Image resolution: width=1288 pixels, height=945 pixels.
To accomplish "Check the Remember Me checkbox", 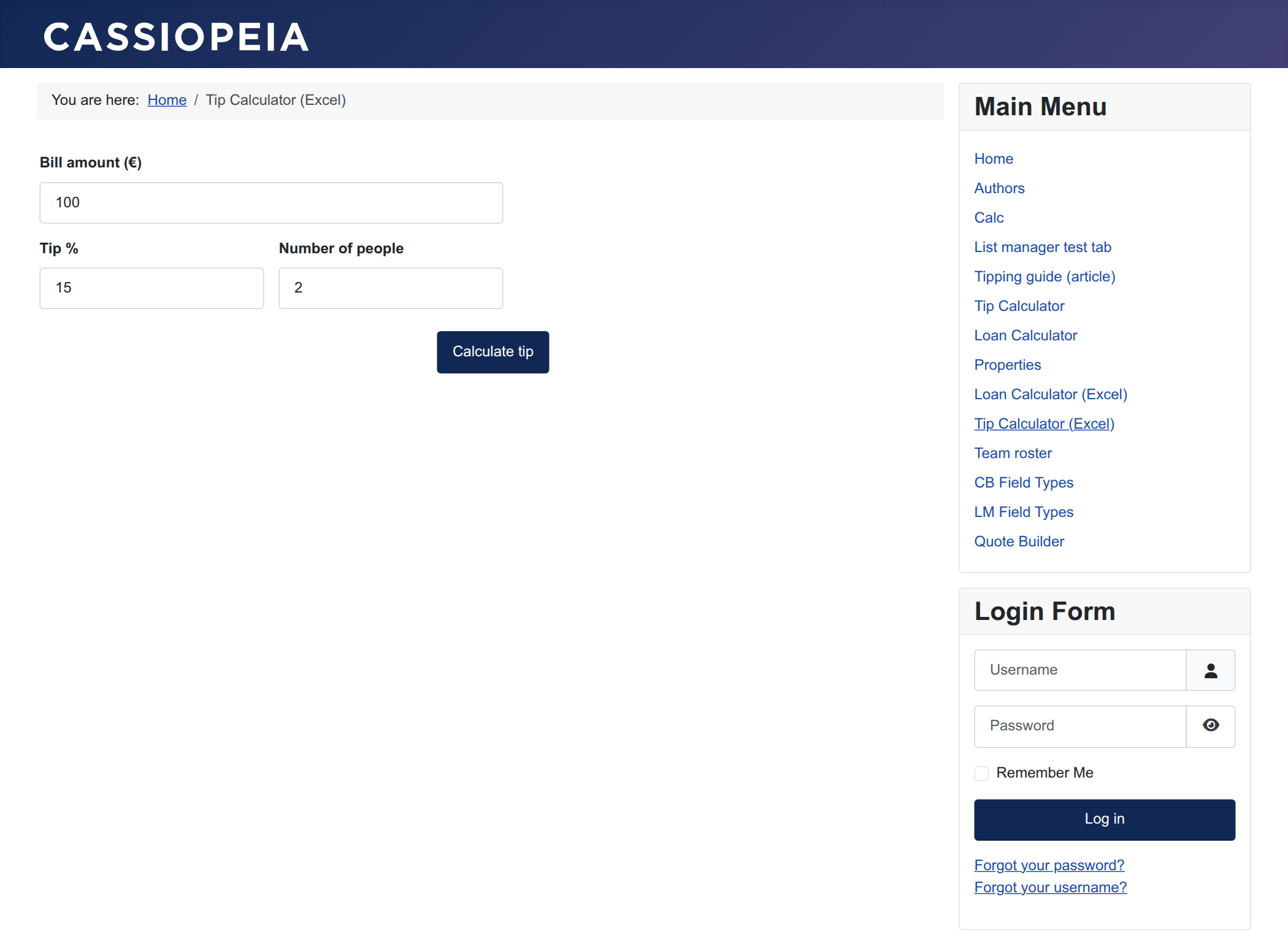I will pyautogui.click(x=981, y=773).
